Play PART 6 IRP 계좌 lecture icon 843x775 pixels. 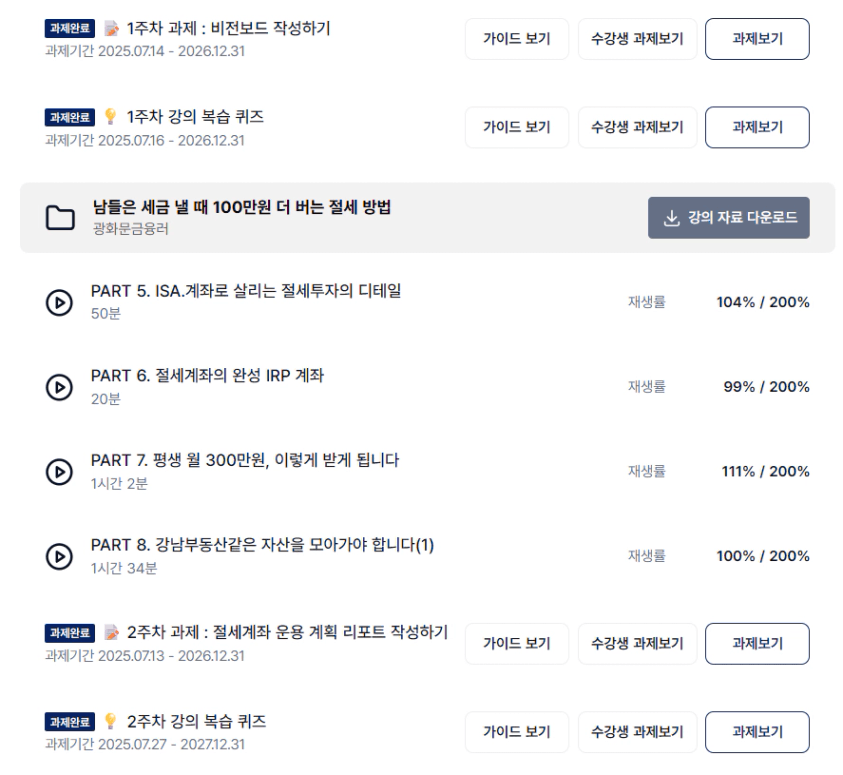tap(59, 387)
